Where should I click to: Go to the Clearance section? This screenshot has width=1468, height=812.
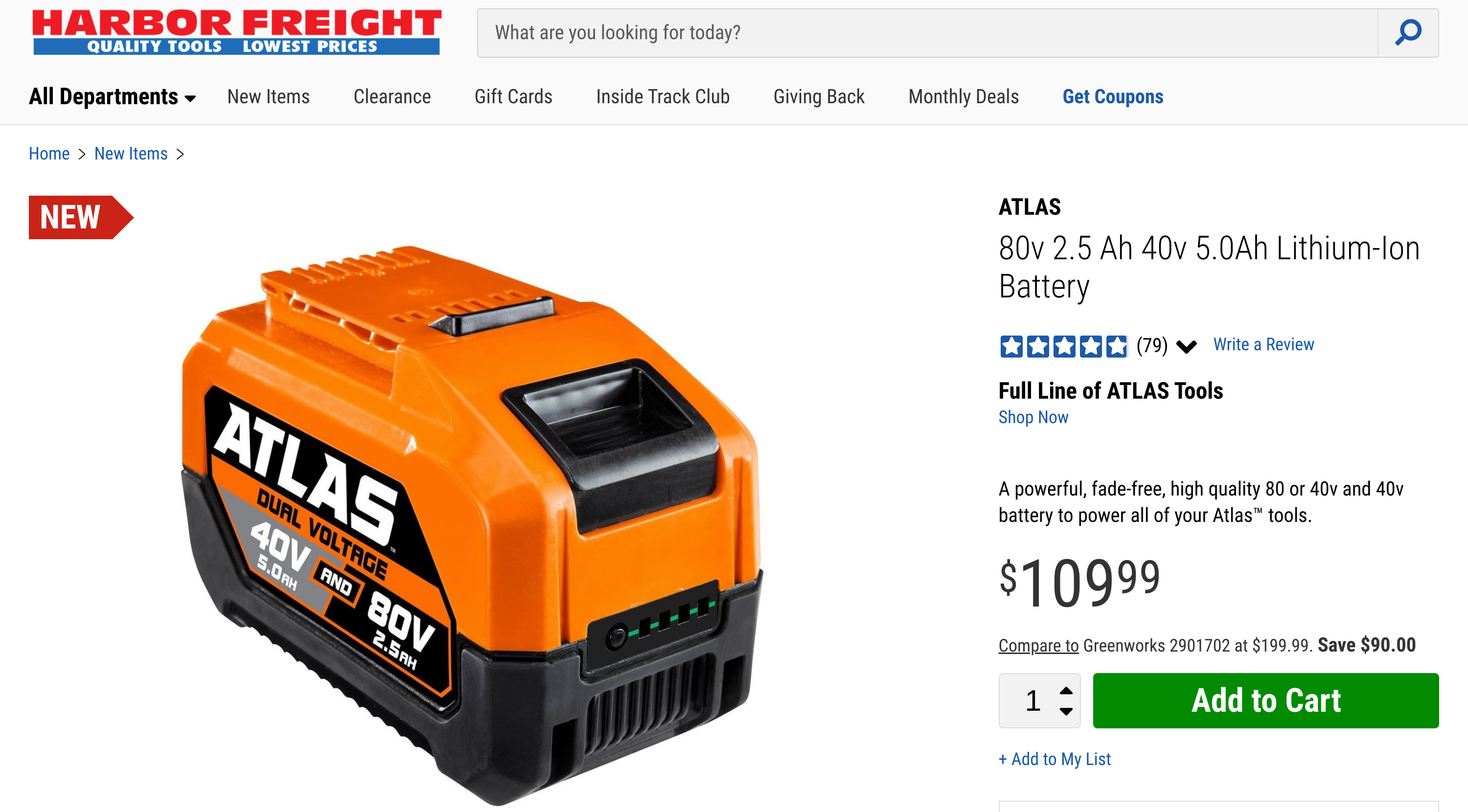(x=392, y=96)
